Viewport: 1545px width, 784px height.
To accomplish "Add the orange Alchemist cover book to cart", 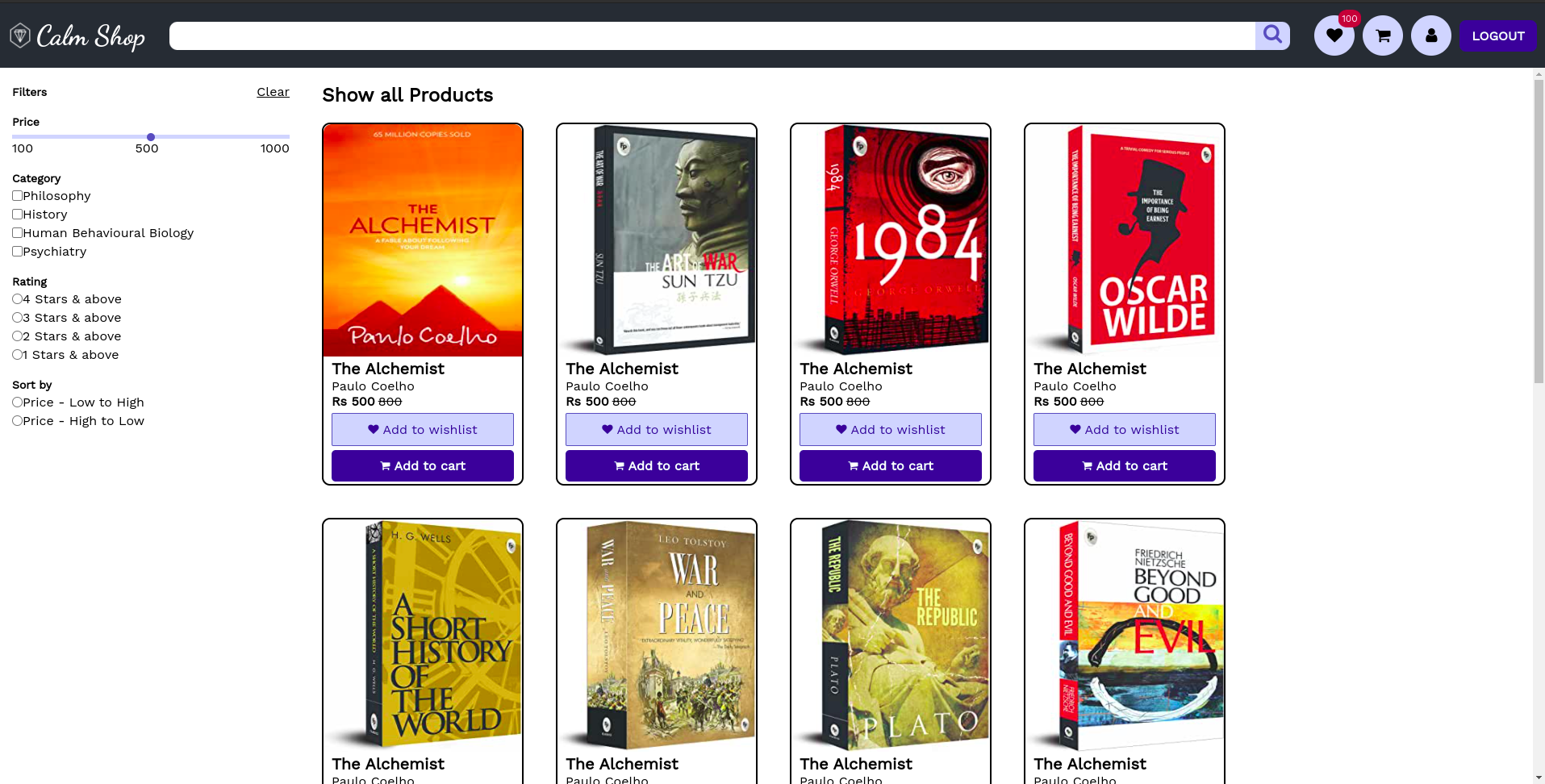I will click(423, 466).
